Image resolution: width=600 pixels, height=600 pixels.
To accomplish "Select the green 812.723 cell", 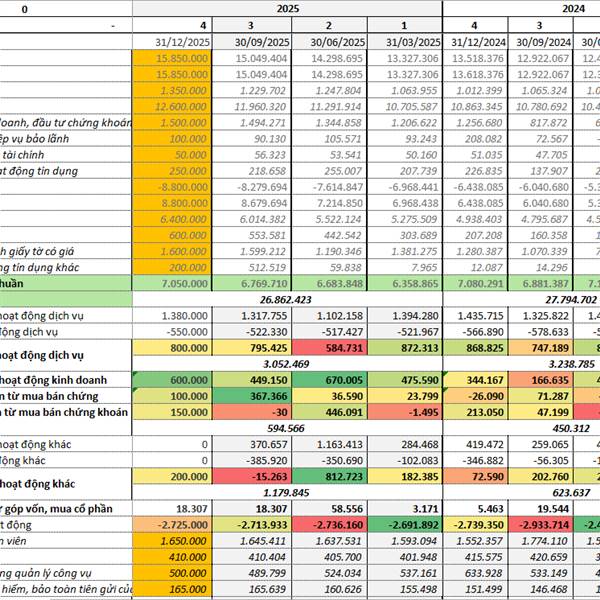I will [x=329, y=476].
